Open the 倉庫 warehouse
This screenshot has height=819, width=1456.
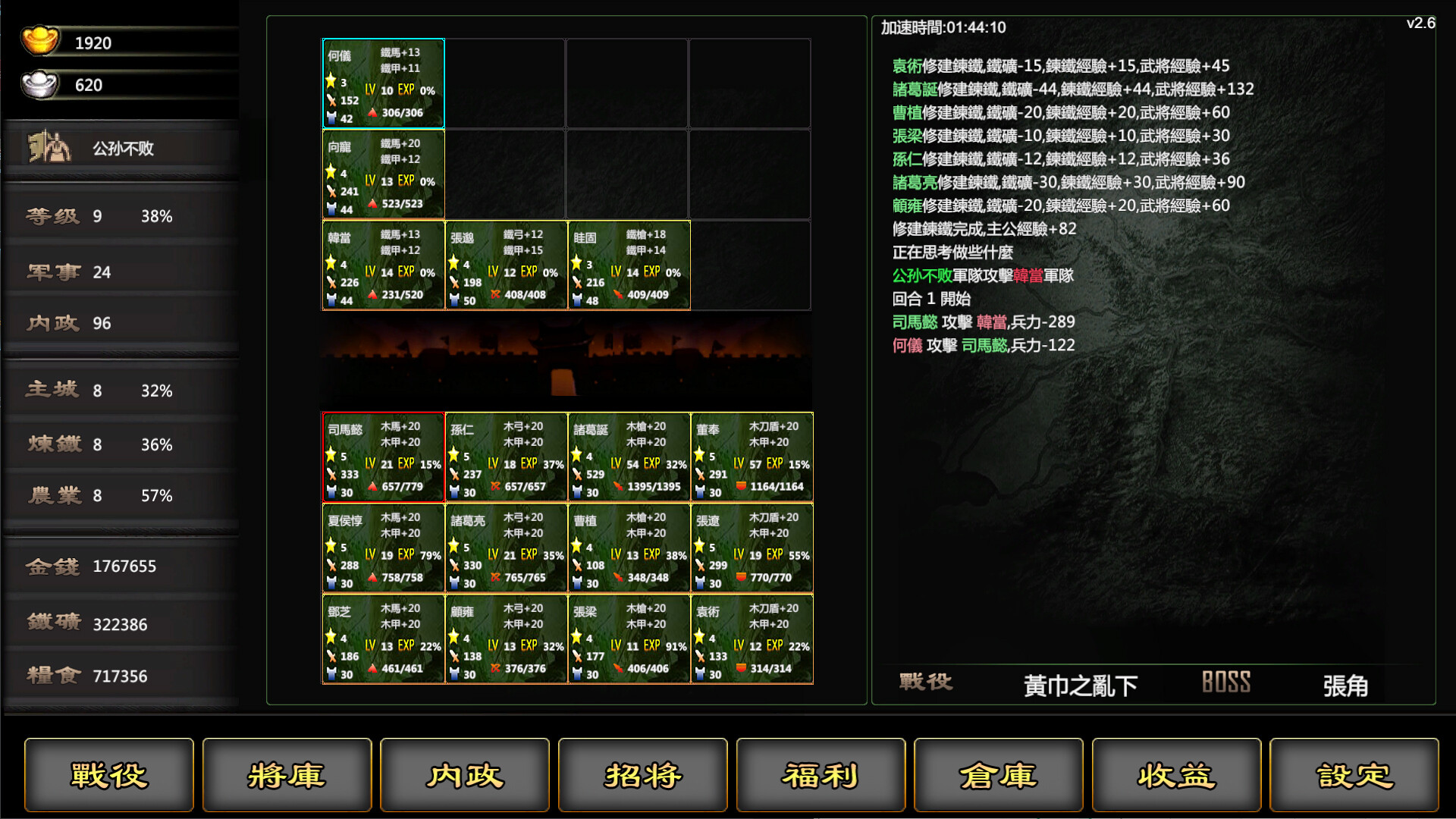(x=999, y=775)
